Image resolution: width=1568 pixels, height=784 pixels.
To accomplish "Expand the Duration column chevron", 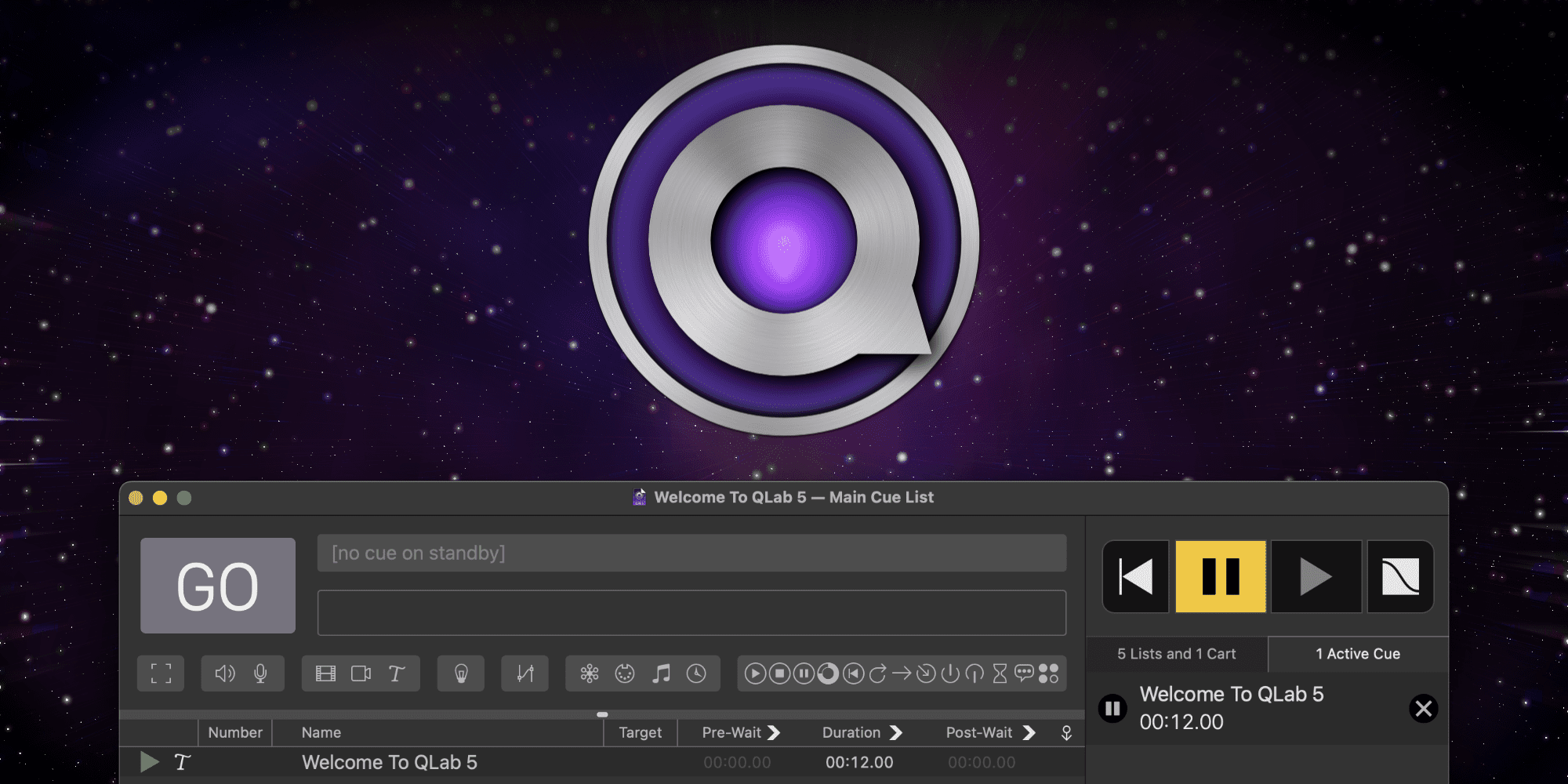I will [x=896, y=732].
